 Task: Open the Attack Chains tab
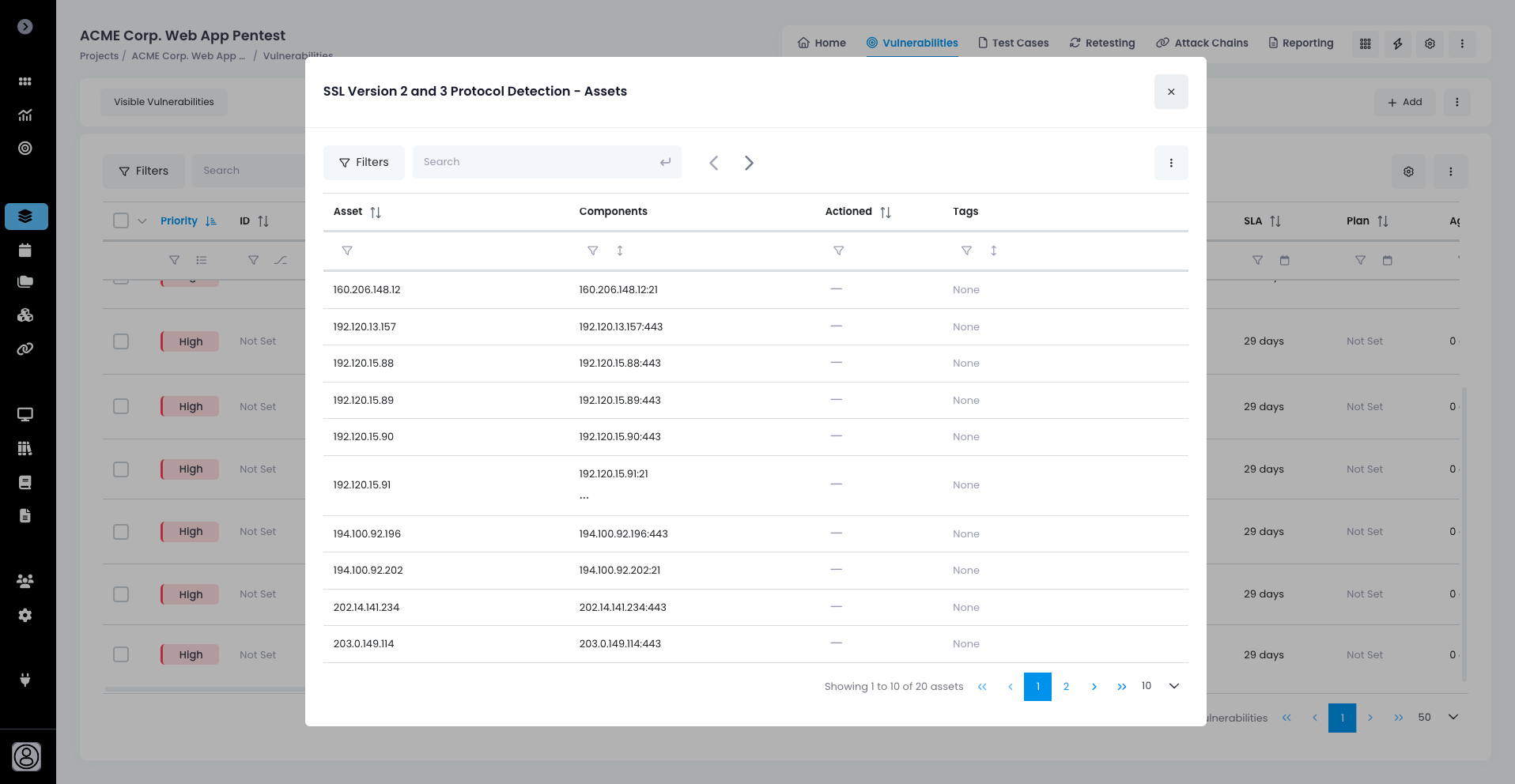[1202, 43]
